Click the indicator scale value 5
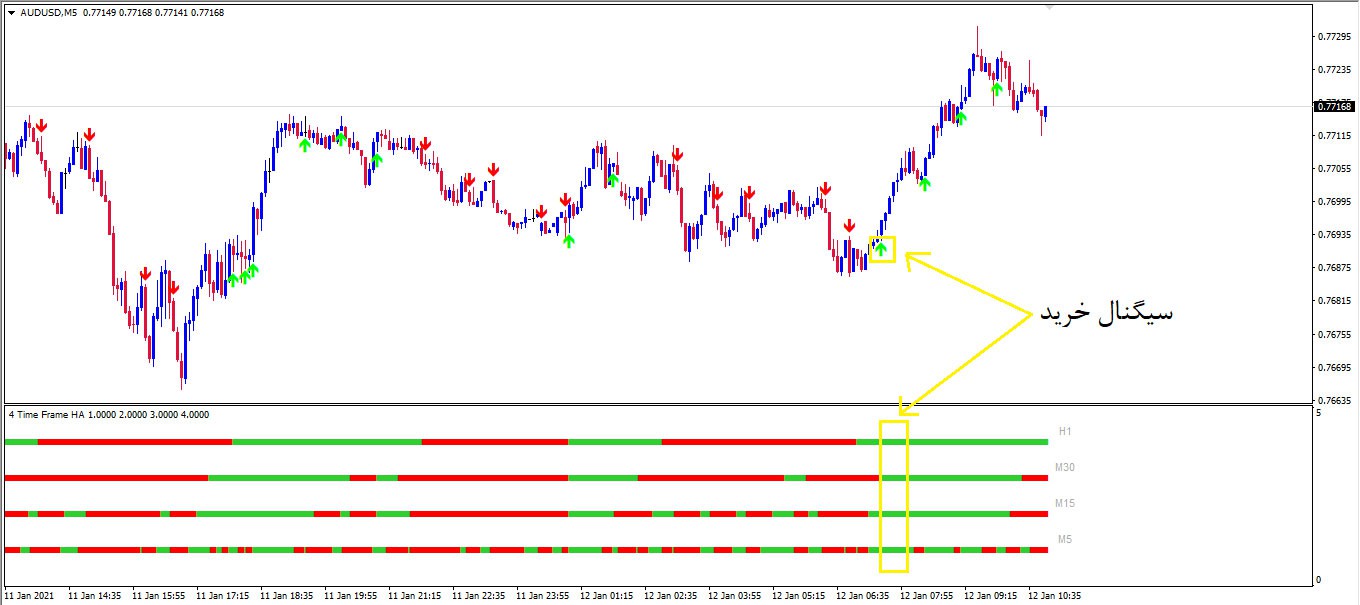1360x605 pixels. pyautogui.click(x=1320, y=412)
